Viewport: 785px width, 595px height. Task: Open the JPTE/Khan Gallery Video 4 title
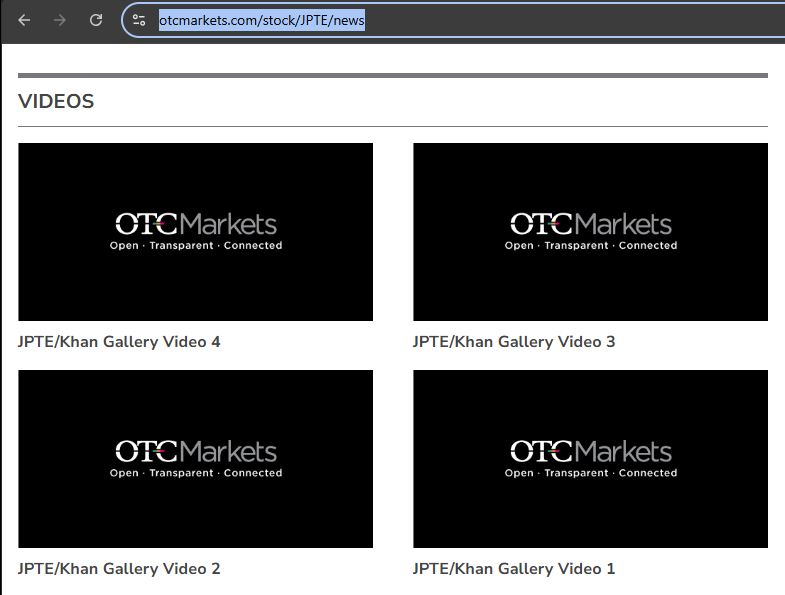coord(119,342)
